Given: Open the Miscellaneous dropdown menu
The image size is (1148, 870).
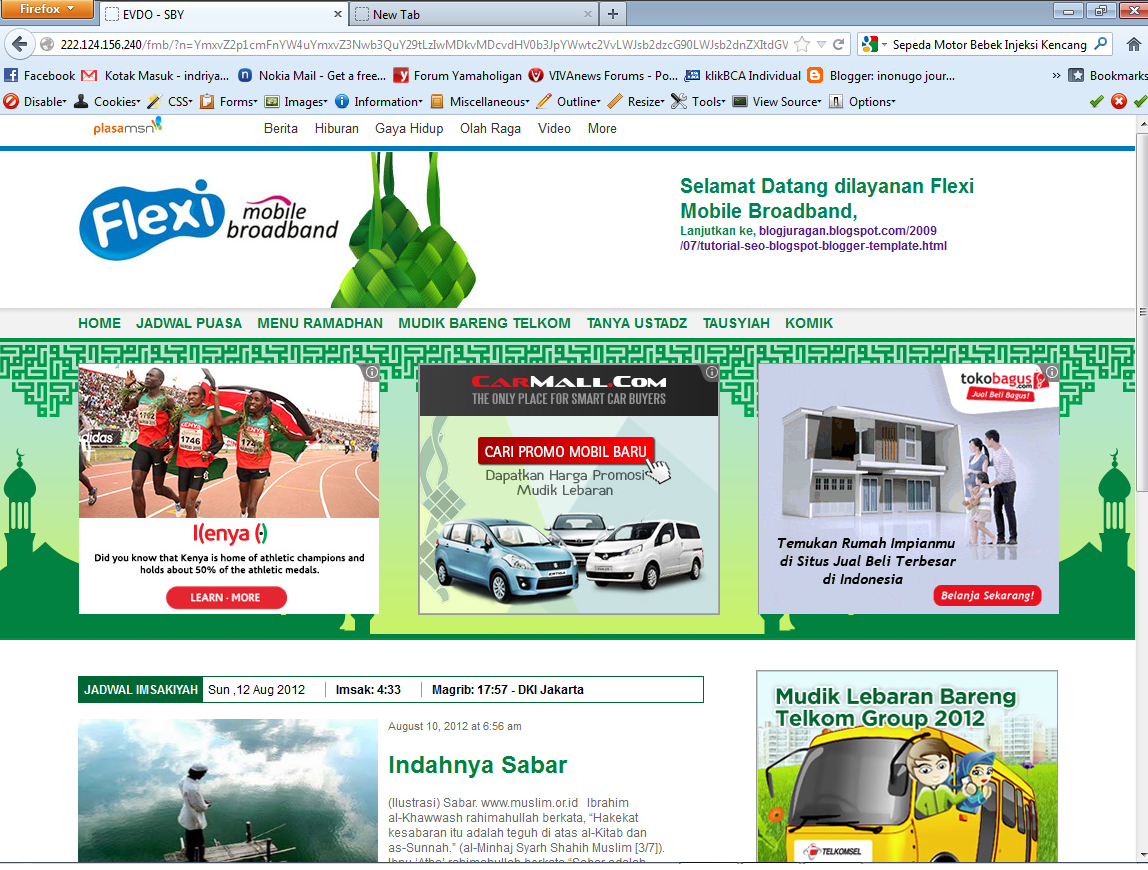Looking at the screenshot, I should coord(480,102).
